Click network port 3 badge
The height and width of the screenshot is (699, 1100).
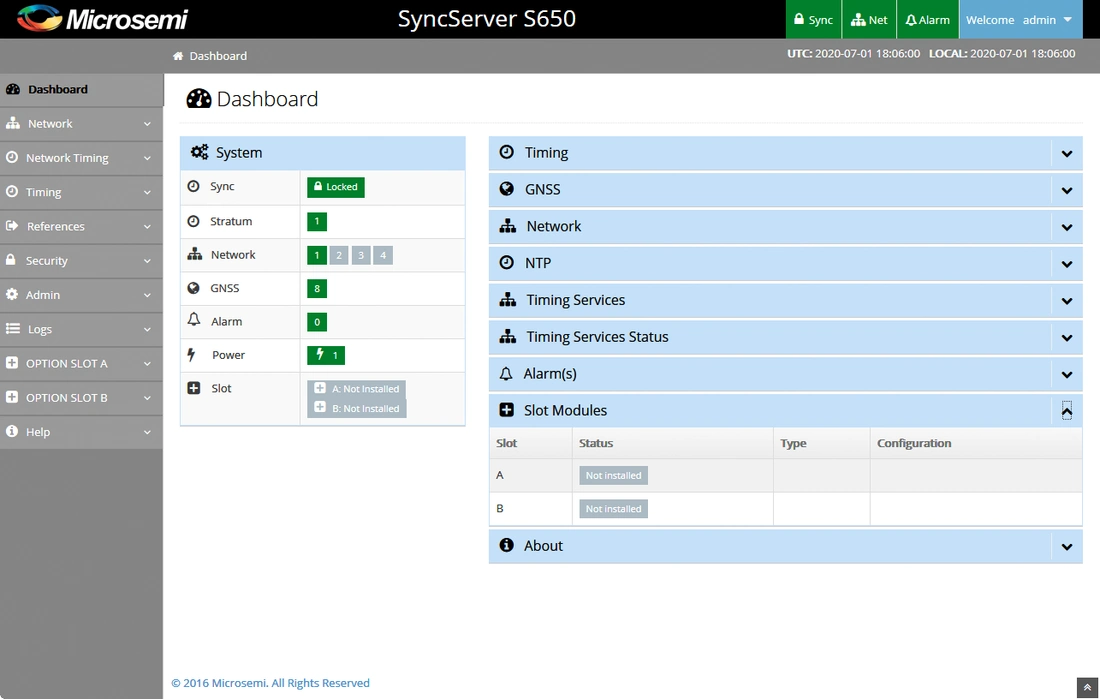click(x=361, y=255)
